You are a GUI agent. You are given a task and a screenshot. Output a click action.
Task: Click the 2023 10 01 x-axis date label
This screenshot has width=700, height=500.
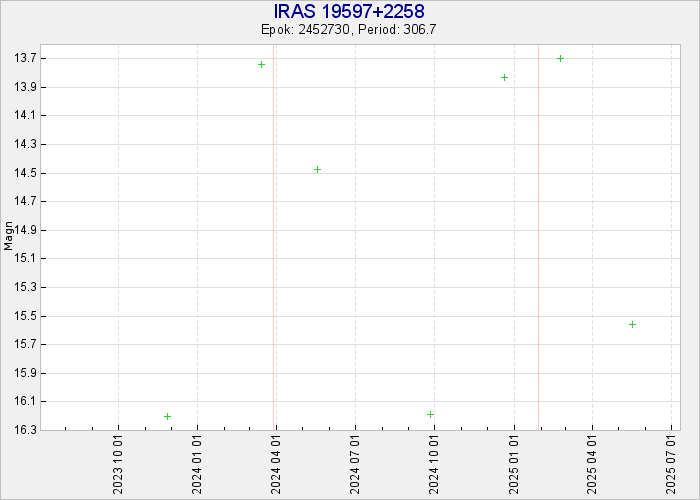pyautogui.click(x=119, y=463)
